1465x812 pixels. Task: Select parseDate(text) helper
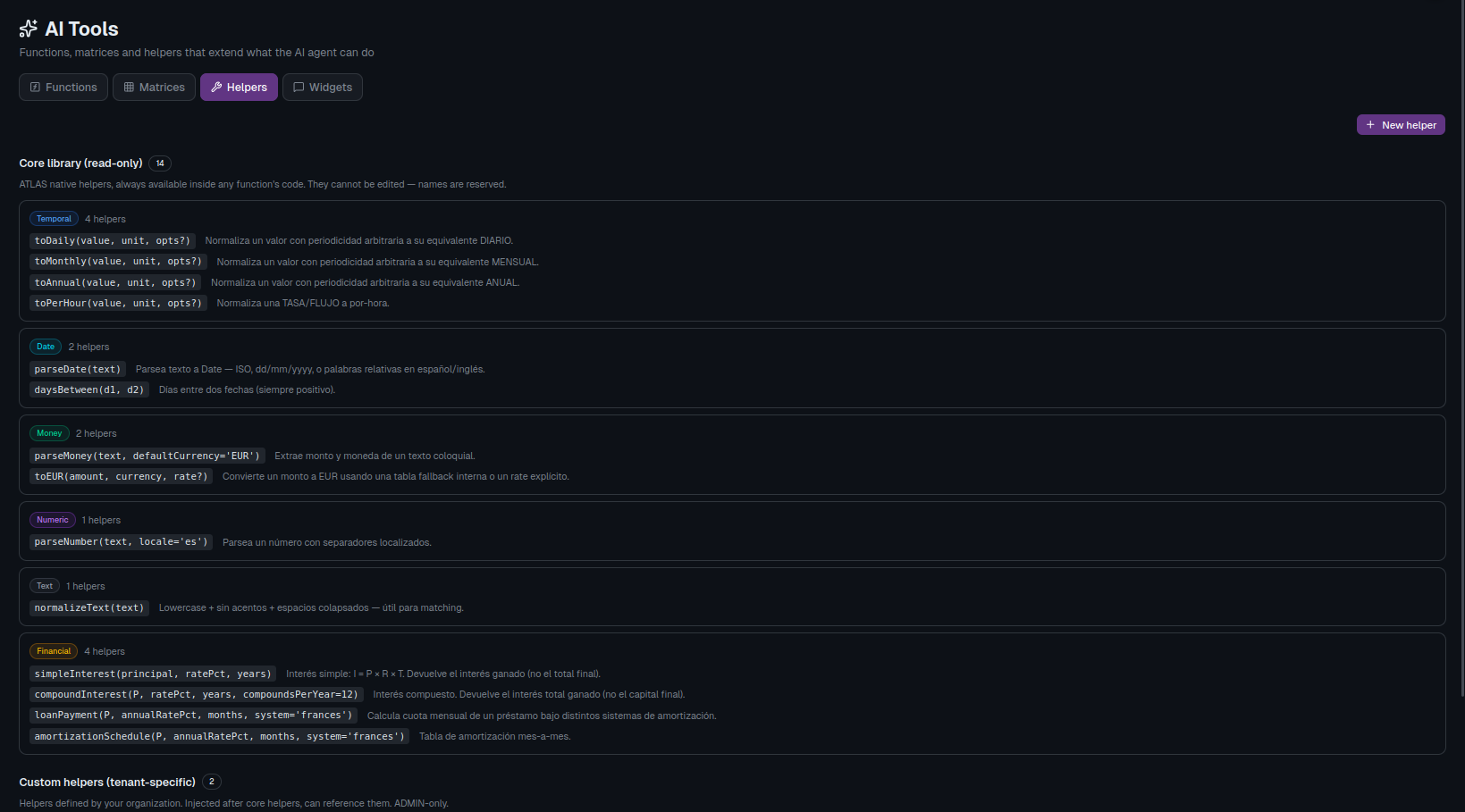(78, 369)
